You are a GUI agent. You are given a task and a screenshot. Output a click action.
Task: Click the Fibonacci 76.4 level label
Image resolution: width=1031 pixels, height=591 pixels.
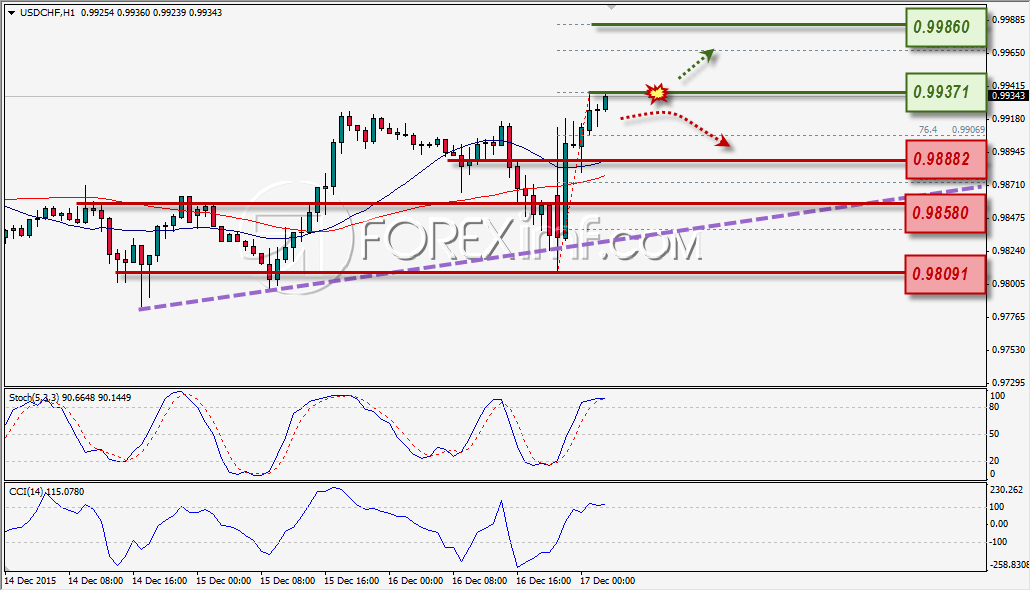928,130
